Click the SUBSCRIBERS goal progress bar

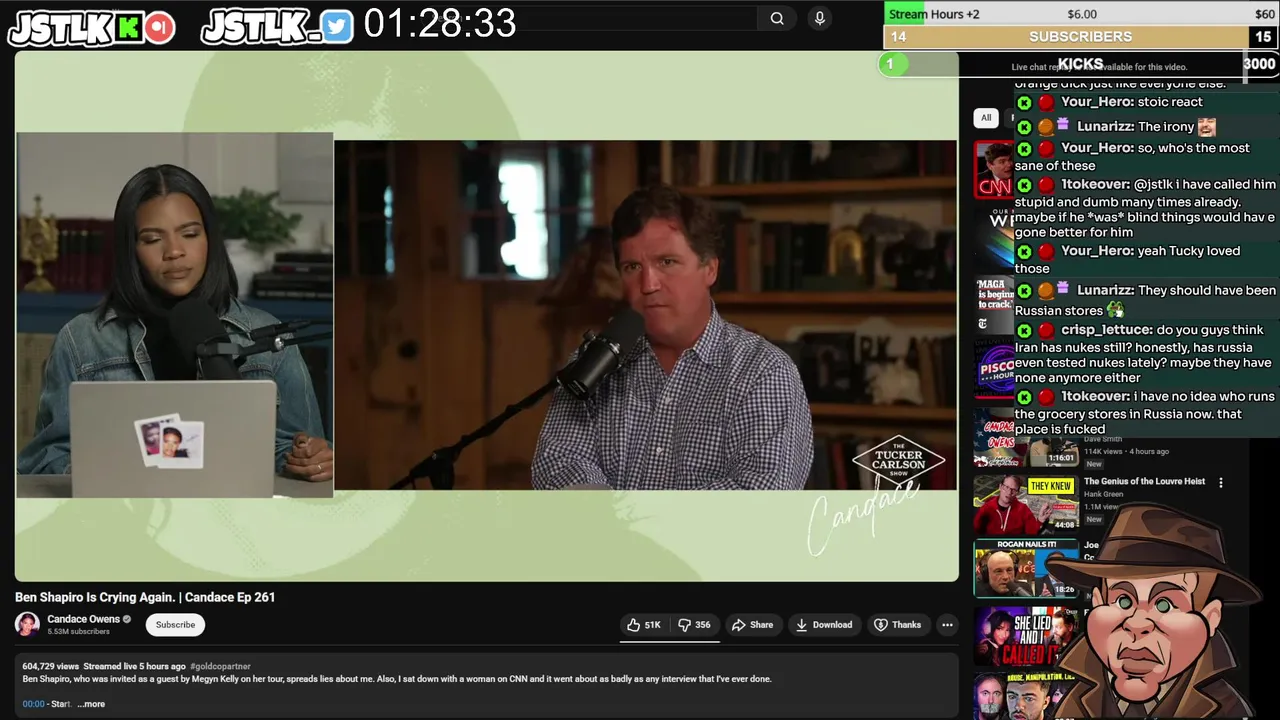point(1081,37)
